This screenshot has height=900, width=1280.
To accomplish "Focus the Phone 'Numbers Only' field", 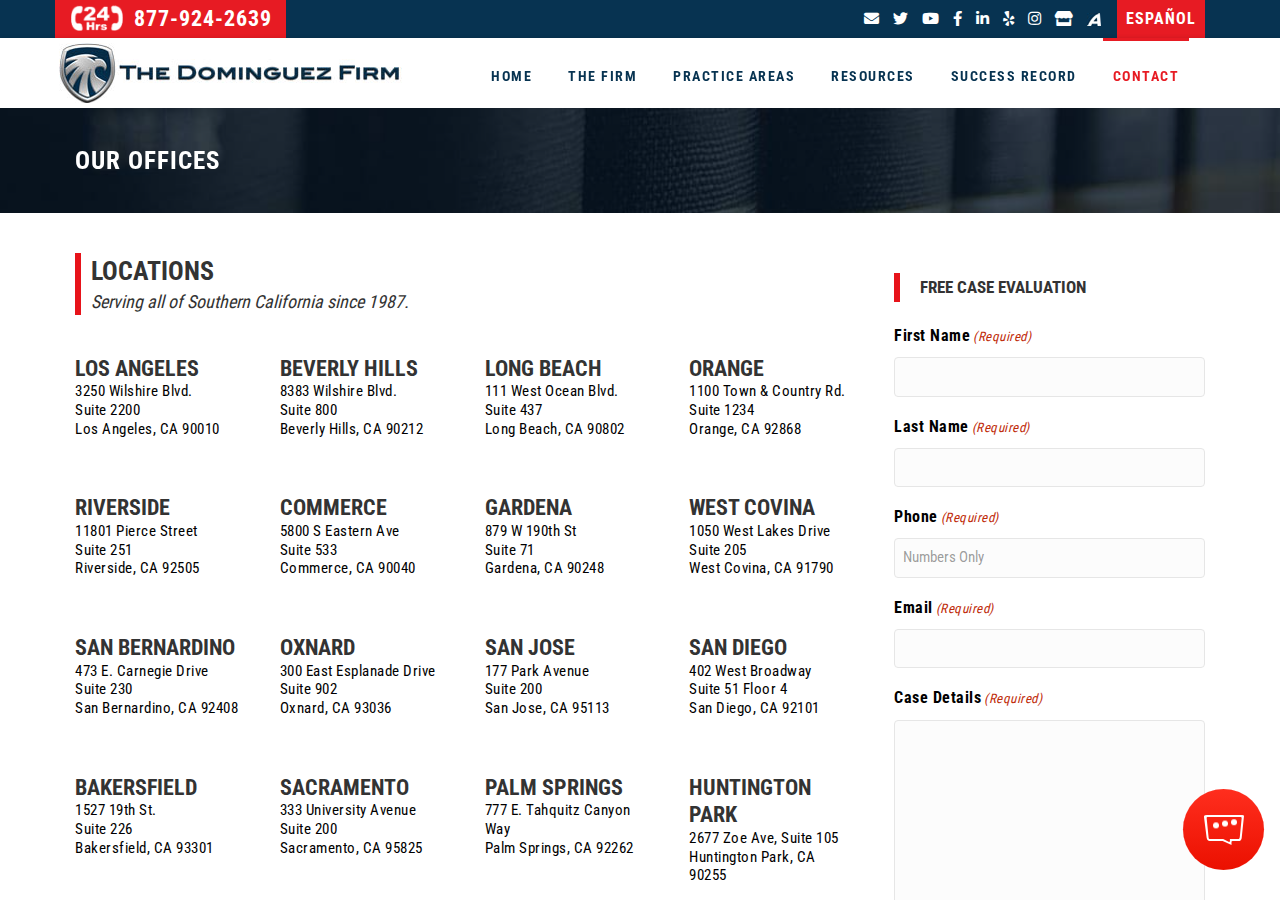I will pyautogui.click(x=1049, y=558).
